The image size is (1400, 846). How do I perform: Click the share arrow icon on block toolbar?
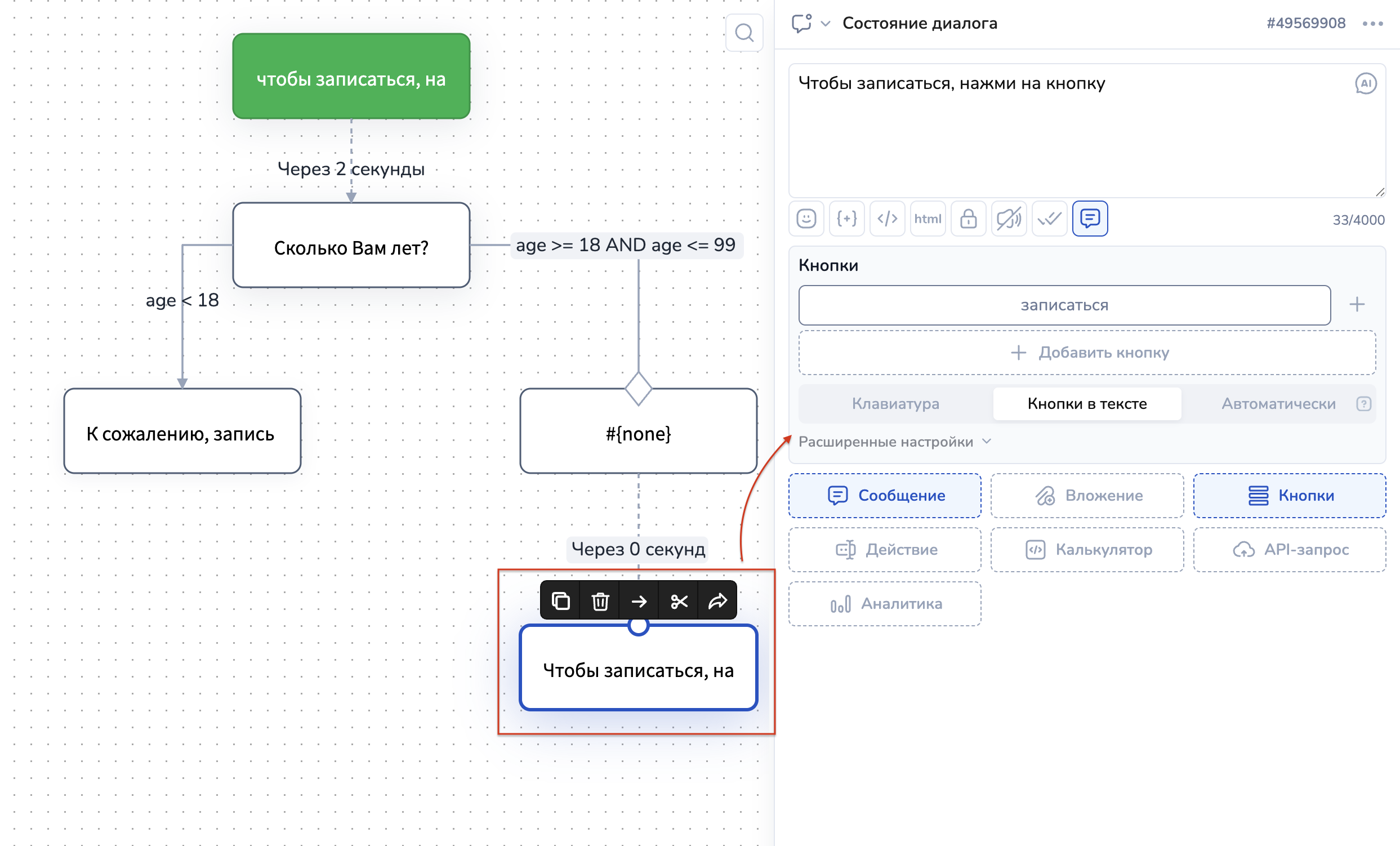coord(717,600)
